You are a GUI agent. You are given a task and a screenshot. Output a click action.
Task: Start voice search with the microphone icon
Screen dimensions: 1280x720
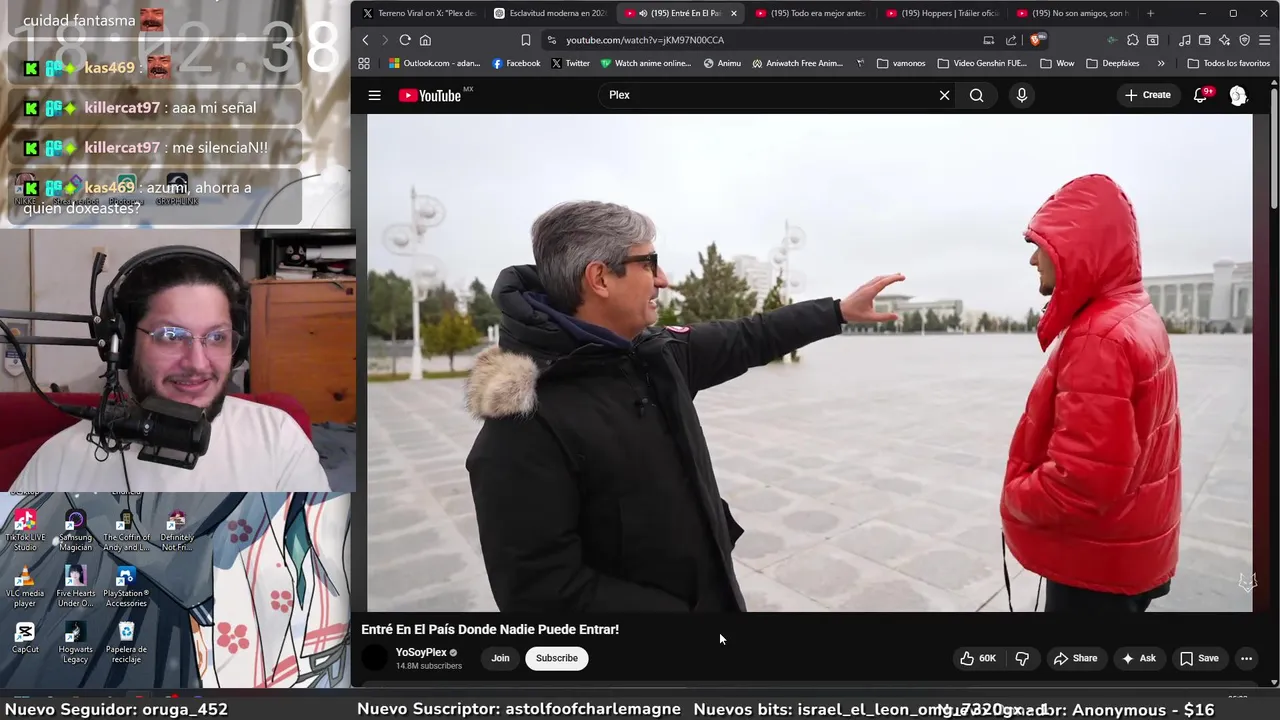click(x=1021, y=95)
